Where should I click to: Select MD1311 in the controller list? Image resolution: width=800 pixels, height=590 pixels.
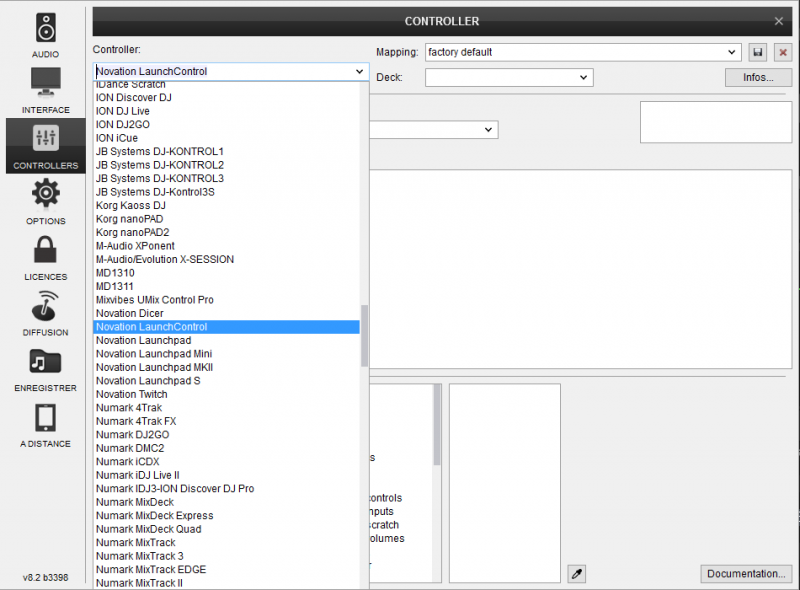tap(227, 286)
